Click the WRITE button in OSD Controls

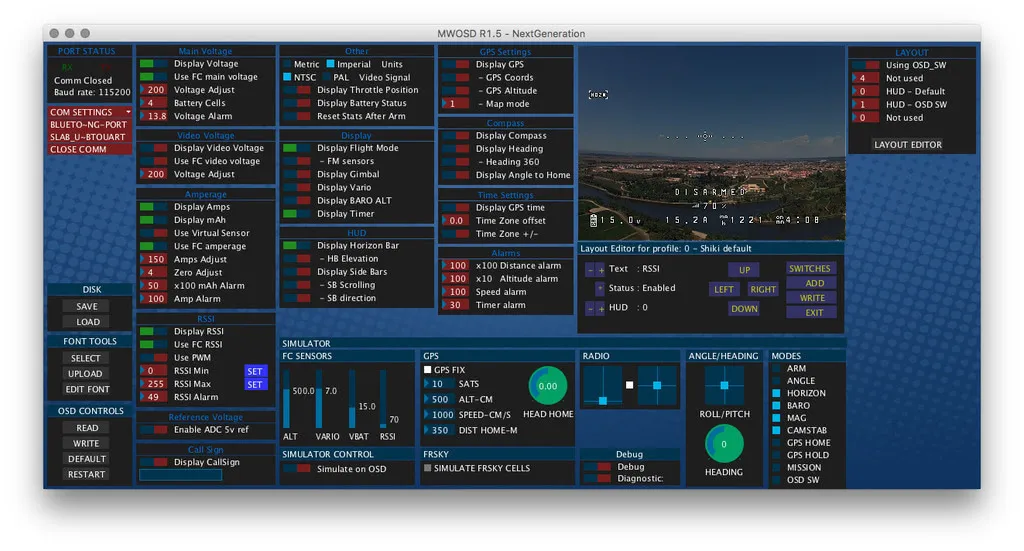87,443
